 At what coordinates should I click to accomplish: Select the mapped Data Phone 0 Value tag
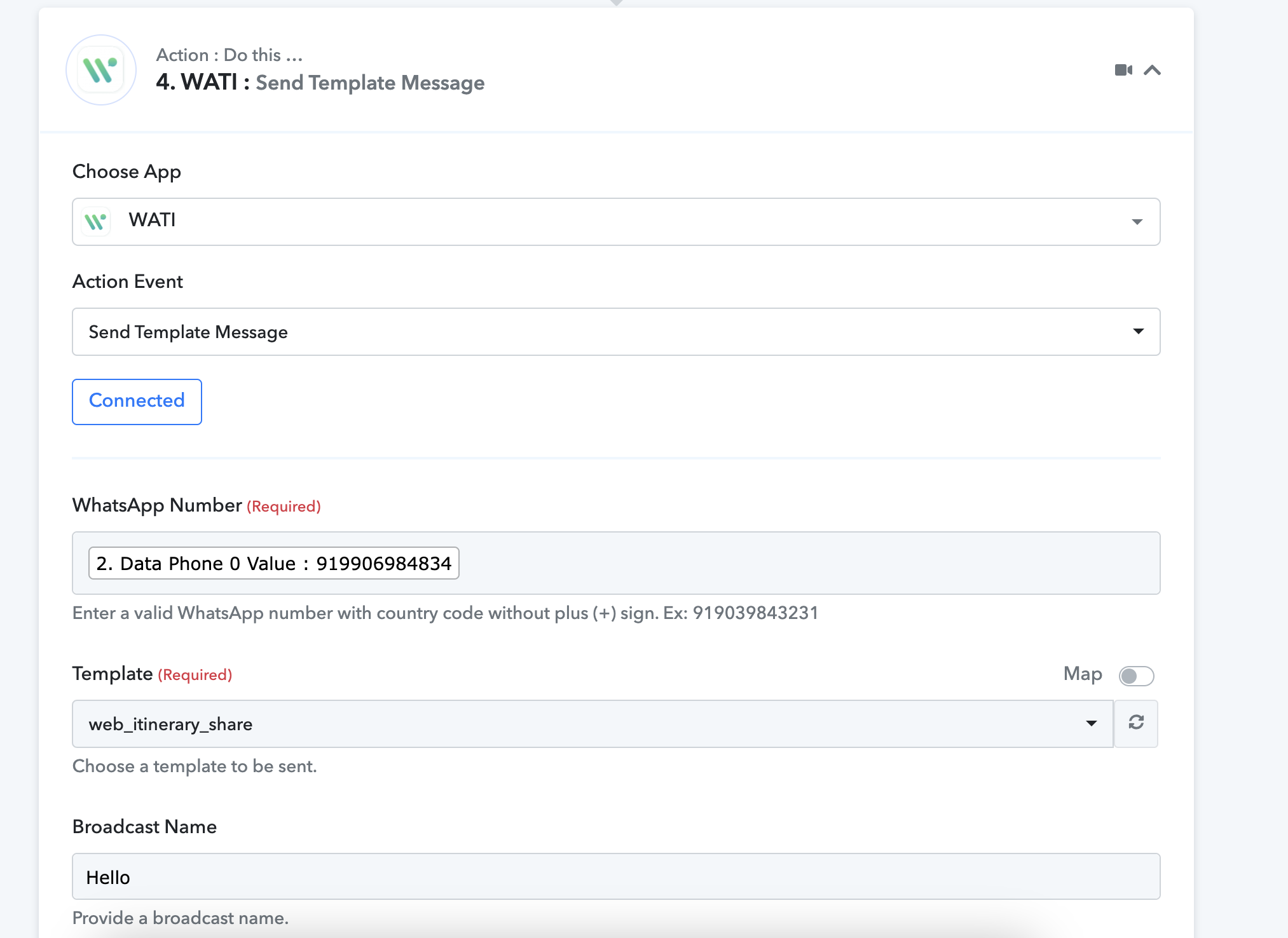click(273, 563)
